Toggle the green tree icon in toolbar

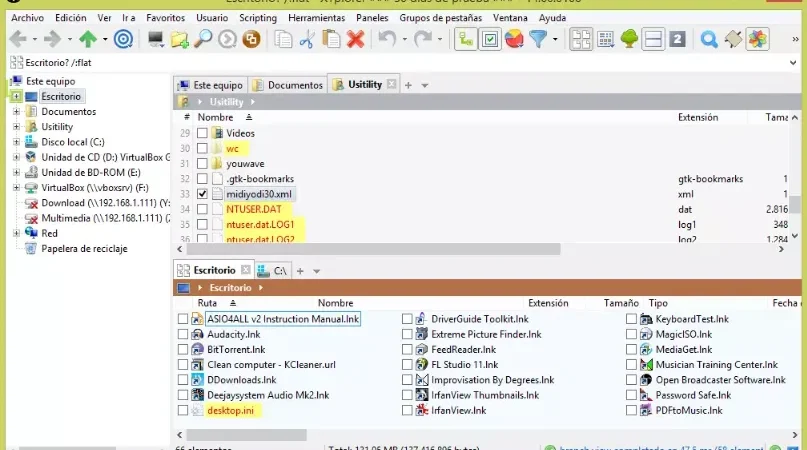[629, 39]
